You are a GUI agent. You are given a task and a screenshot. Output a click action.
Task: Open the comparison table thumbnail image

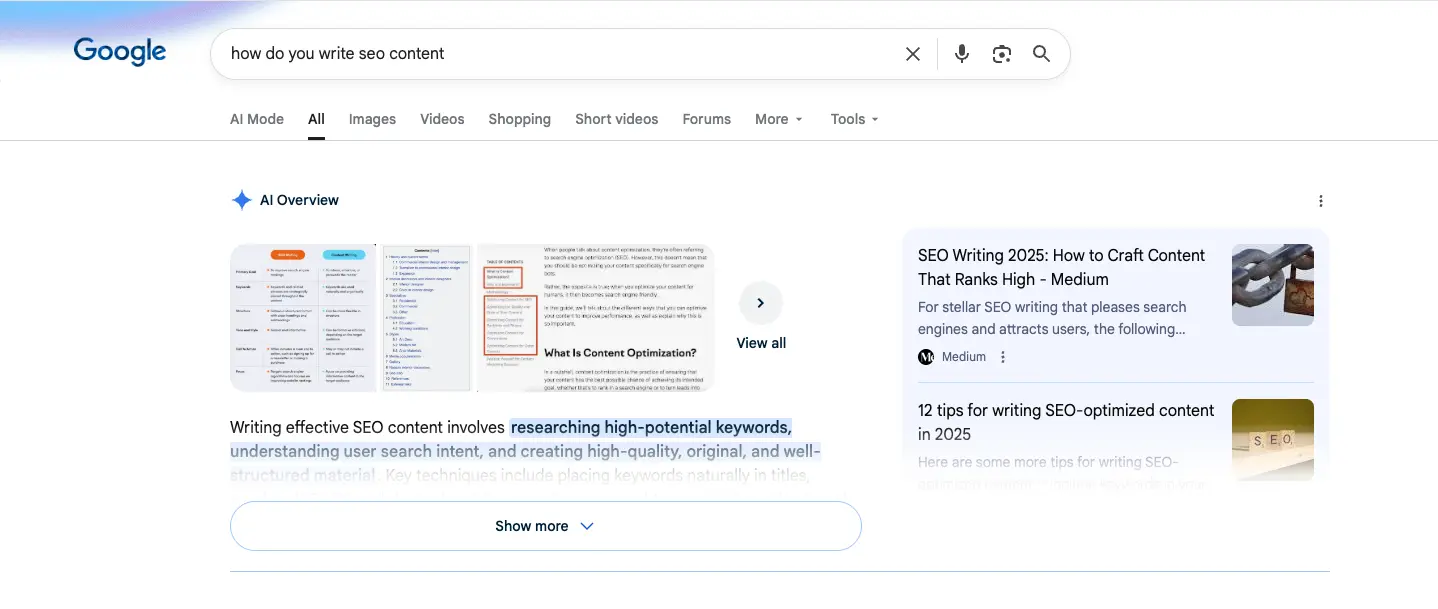coord(302,318)
